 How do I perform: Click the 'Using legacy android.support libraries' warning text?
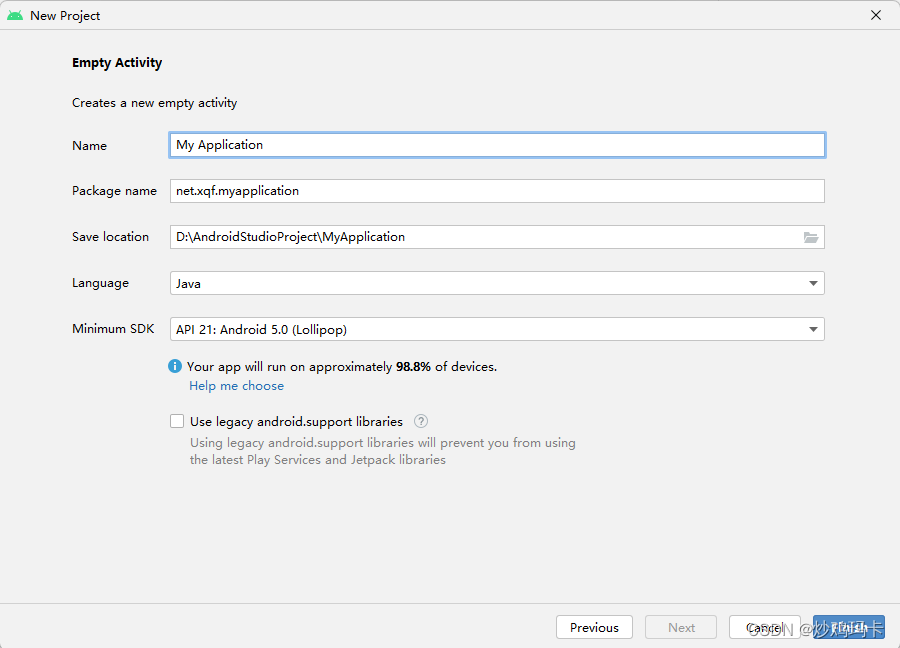[383, 451]
